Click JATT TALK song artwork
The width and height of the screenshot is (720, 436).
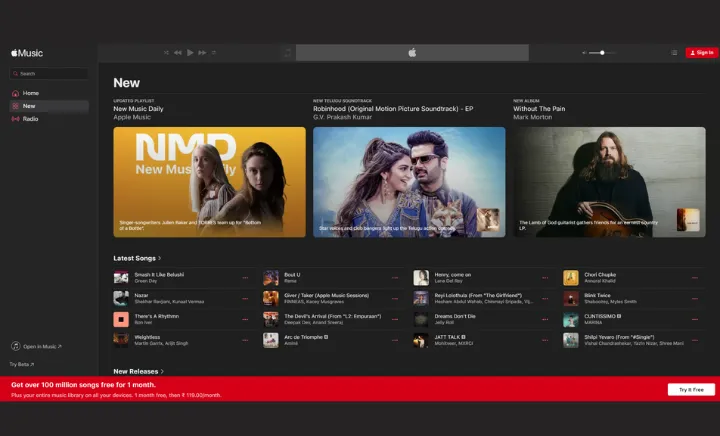click(421, 340)
